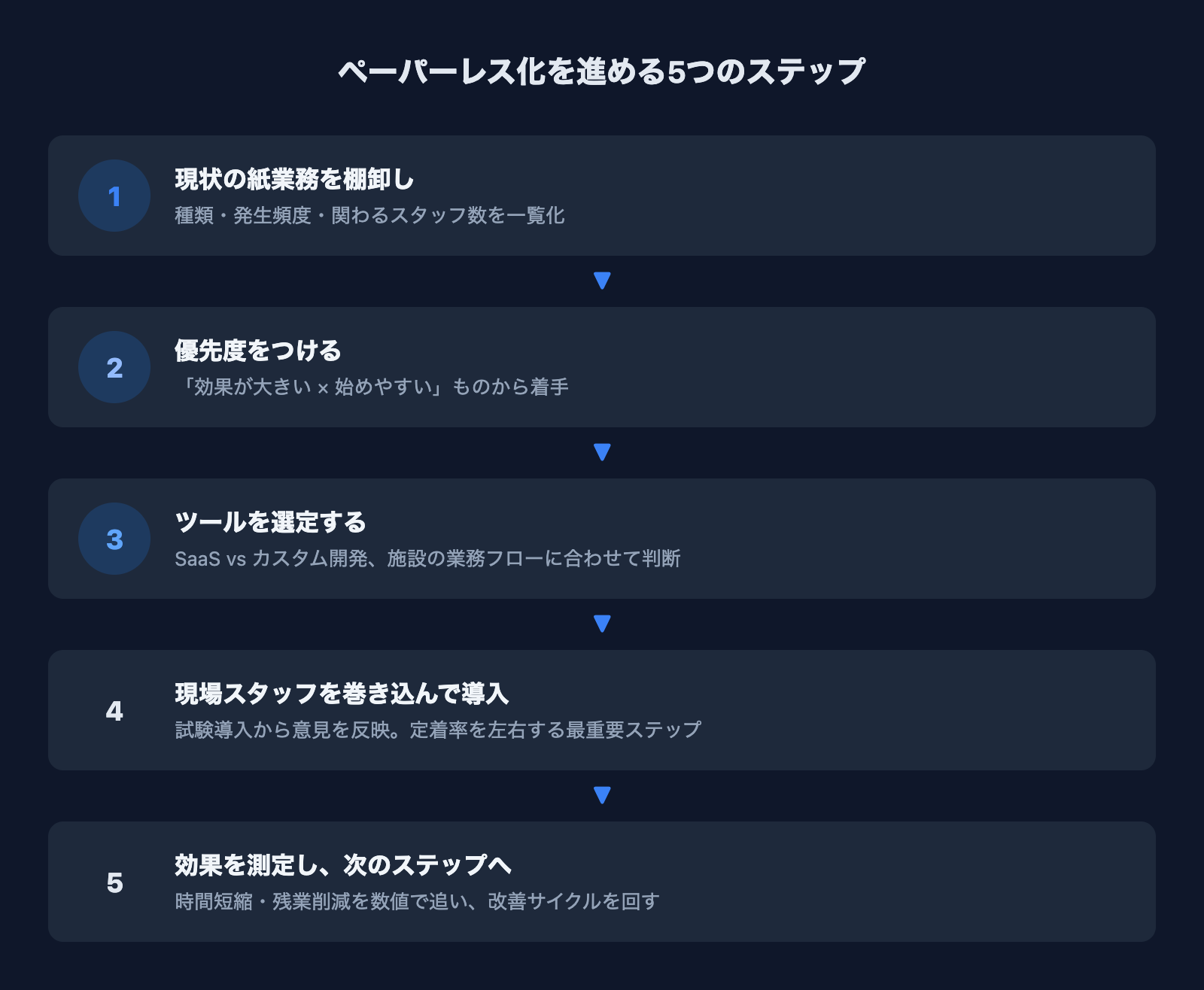Select the 効果を測定し、次のステップへ title
1204x990 pixels.
343,865
